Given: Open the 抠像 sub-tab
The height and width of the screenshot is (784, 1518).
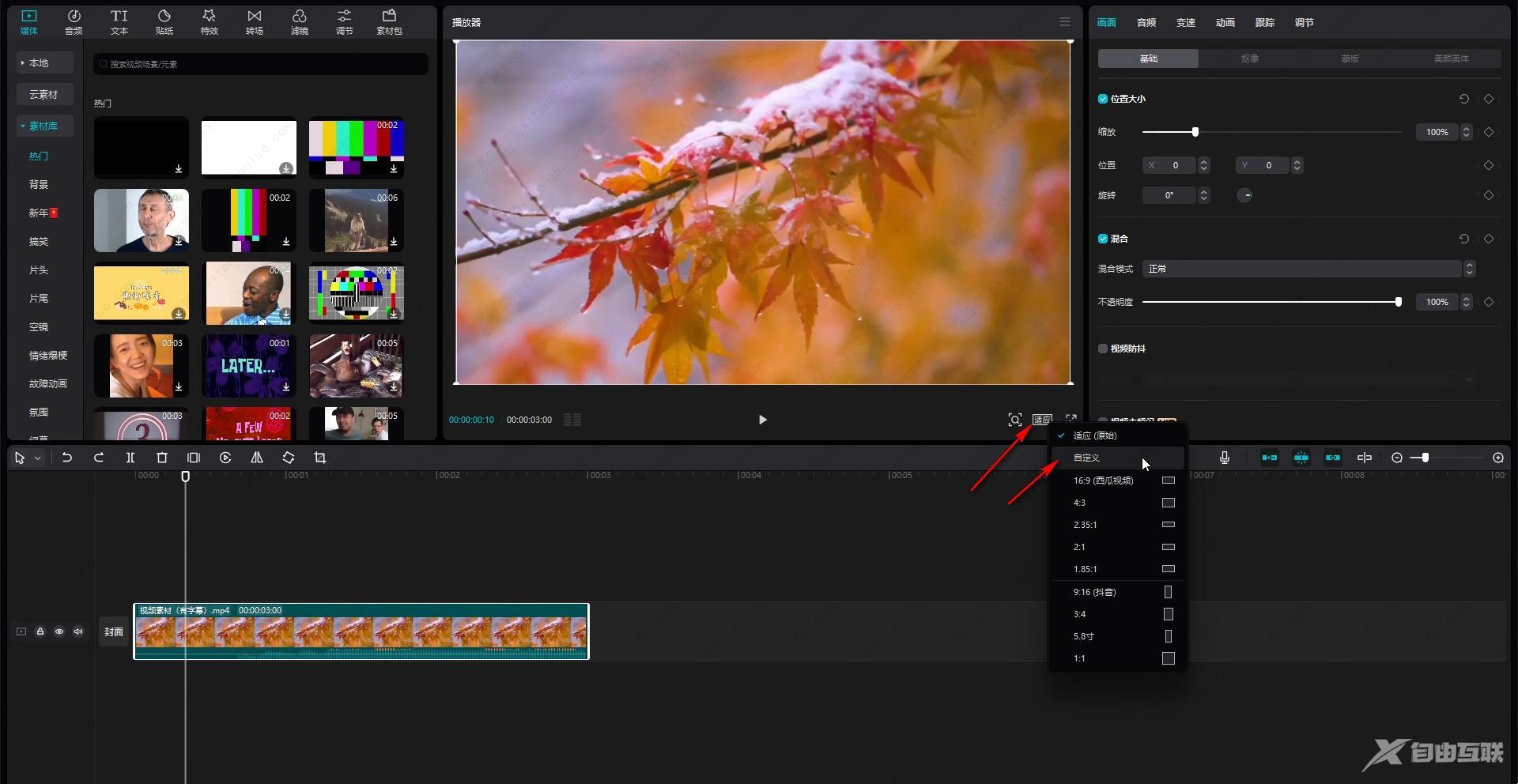Looking at the screenshot, I should click(x=1249, y=58).
